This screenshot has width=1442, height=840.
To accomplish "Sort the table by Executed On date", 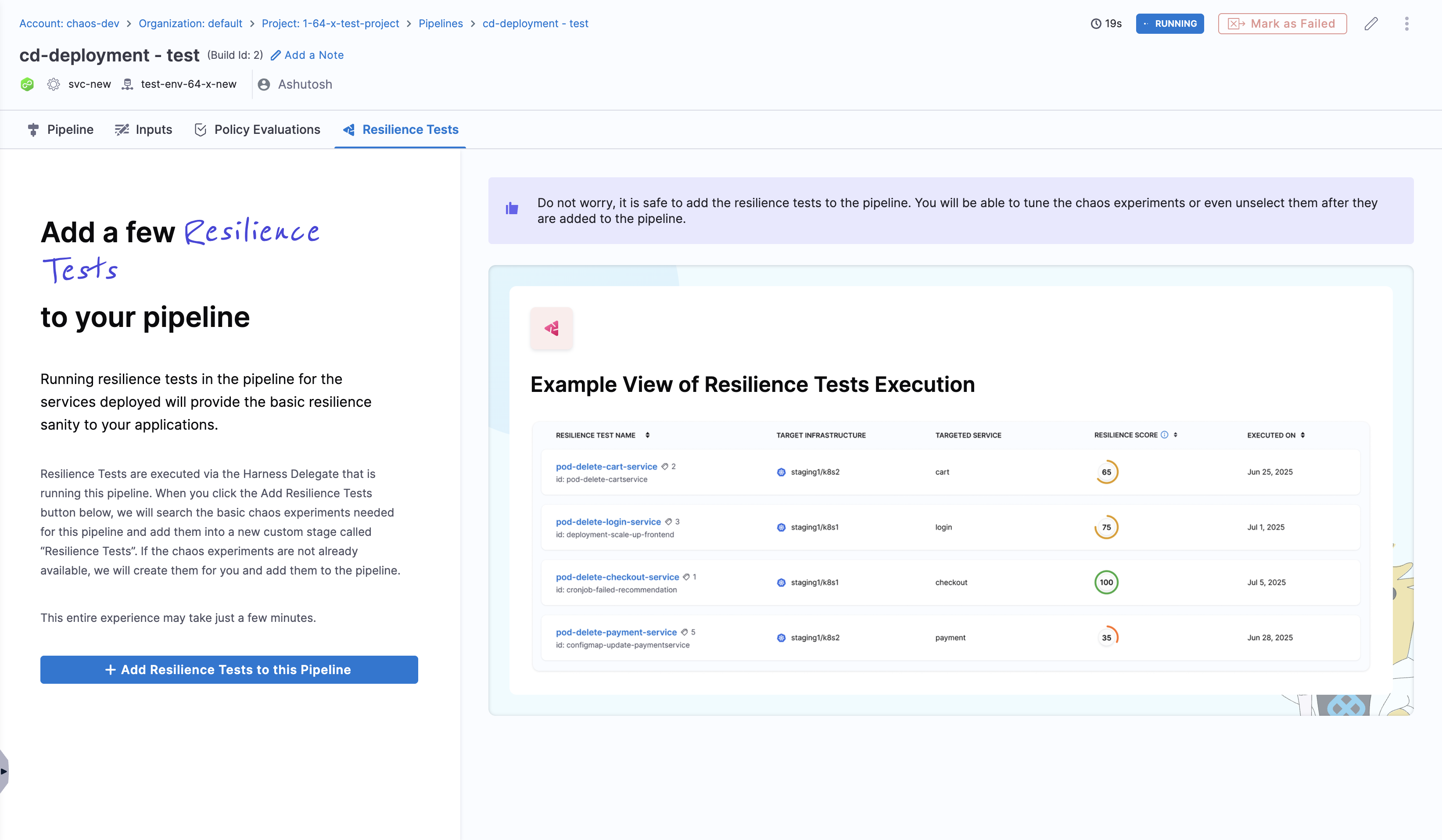I will click(x=1302, y=435).
